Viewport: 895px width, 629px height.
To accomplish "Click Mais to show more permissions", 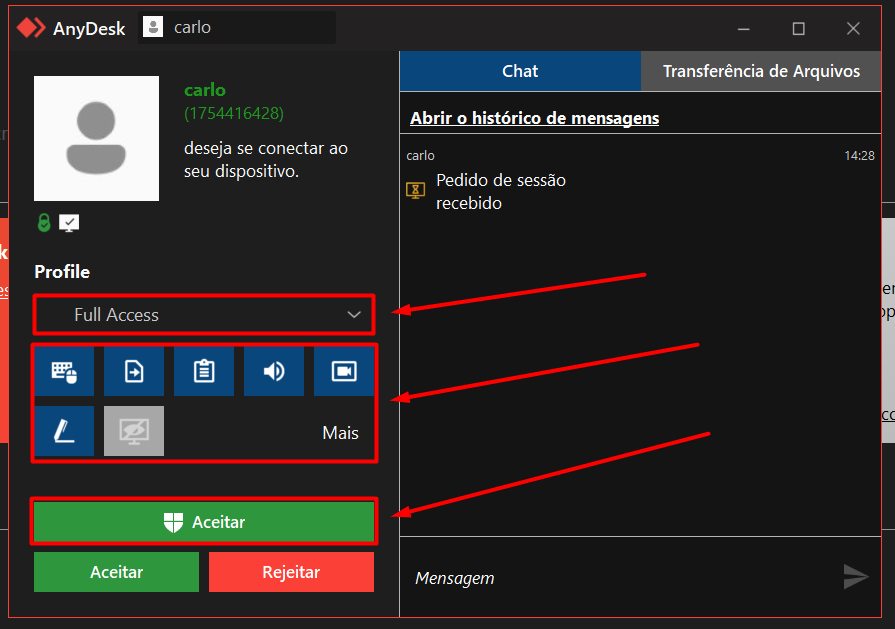I will tap(340, 433).
